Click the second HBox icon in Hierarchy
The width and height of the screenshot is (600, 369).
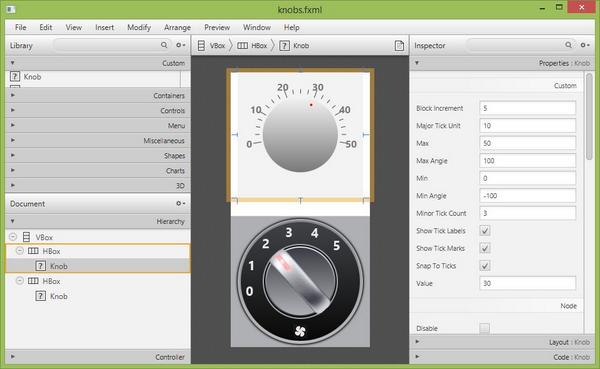point(33,281)
